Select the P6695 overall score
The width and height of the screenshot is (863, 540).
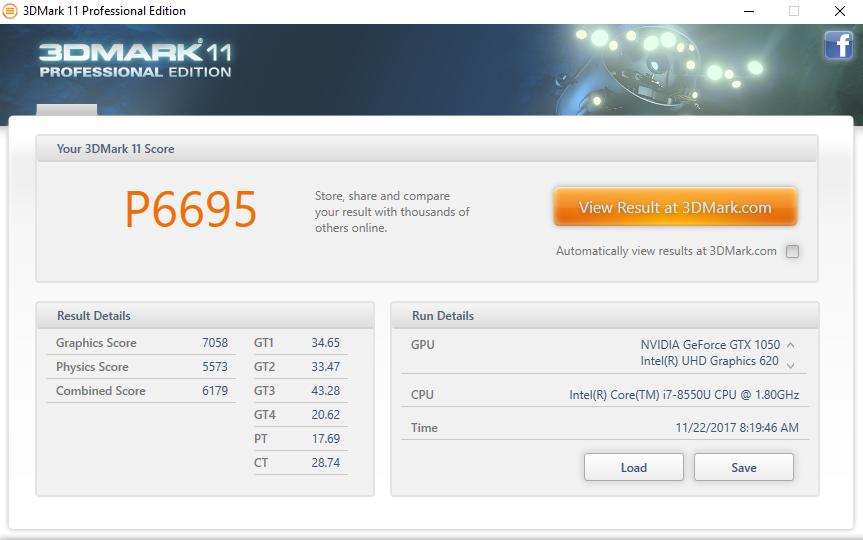click(190, 209)
